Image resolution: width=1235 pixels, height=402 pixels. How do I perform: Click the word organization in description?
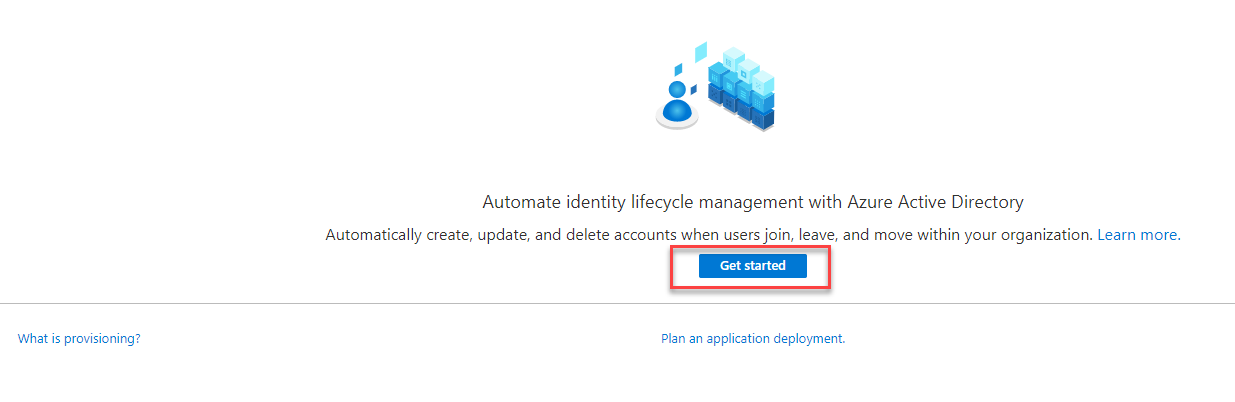pos(1047,235)
